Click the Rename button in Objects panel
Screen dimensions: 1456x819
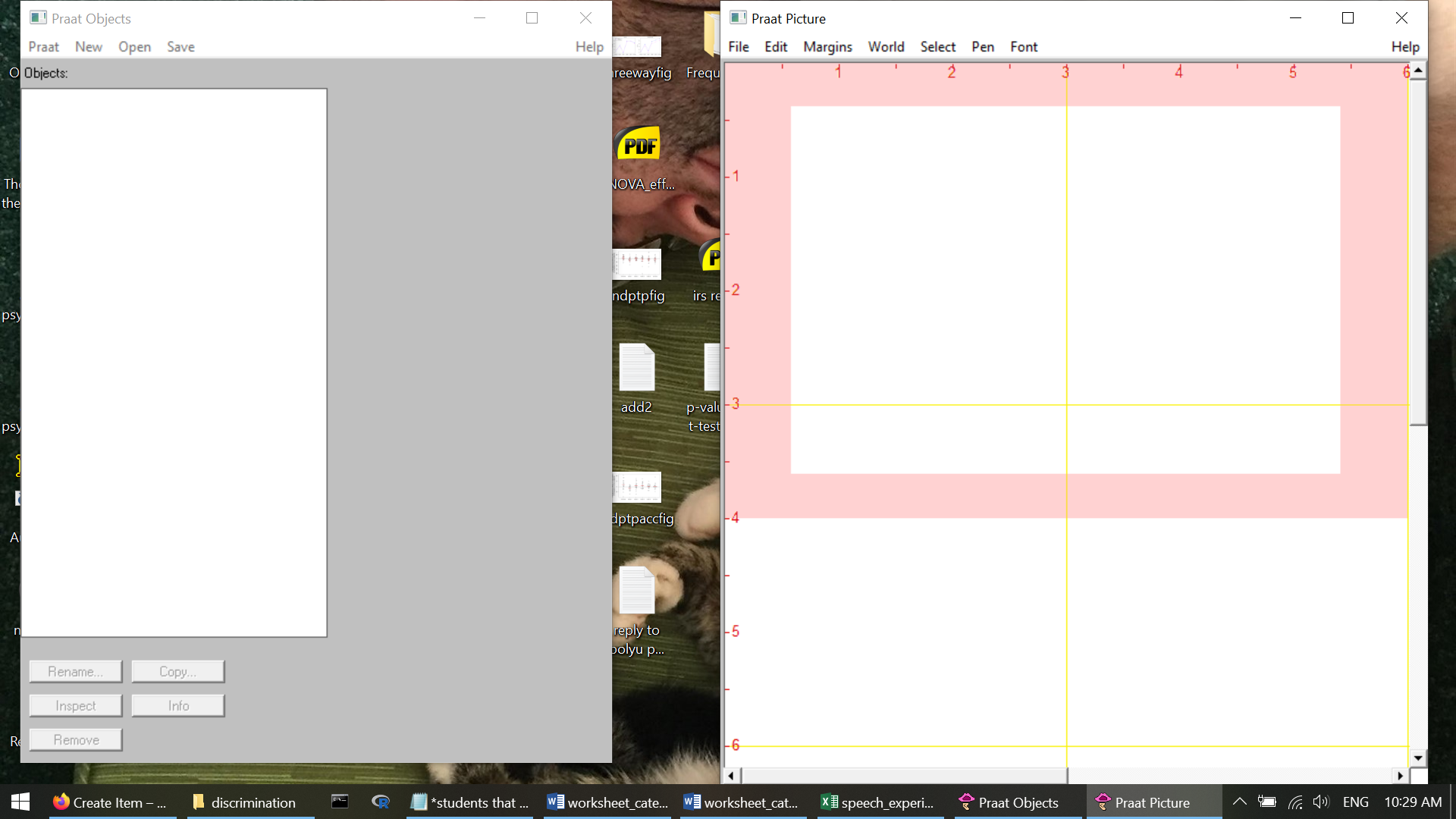[75, 671]
